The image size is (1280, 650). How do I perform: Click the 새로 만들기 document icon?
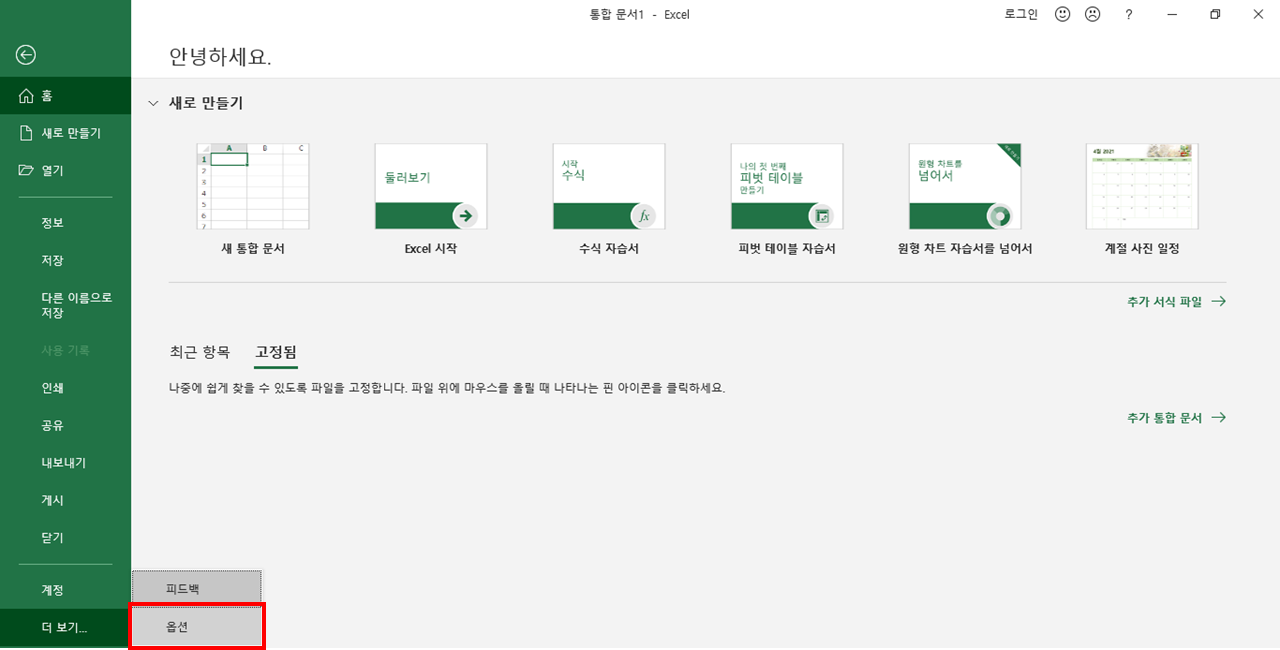pyautogui.click(x=26, y=133)
